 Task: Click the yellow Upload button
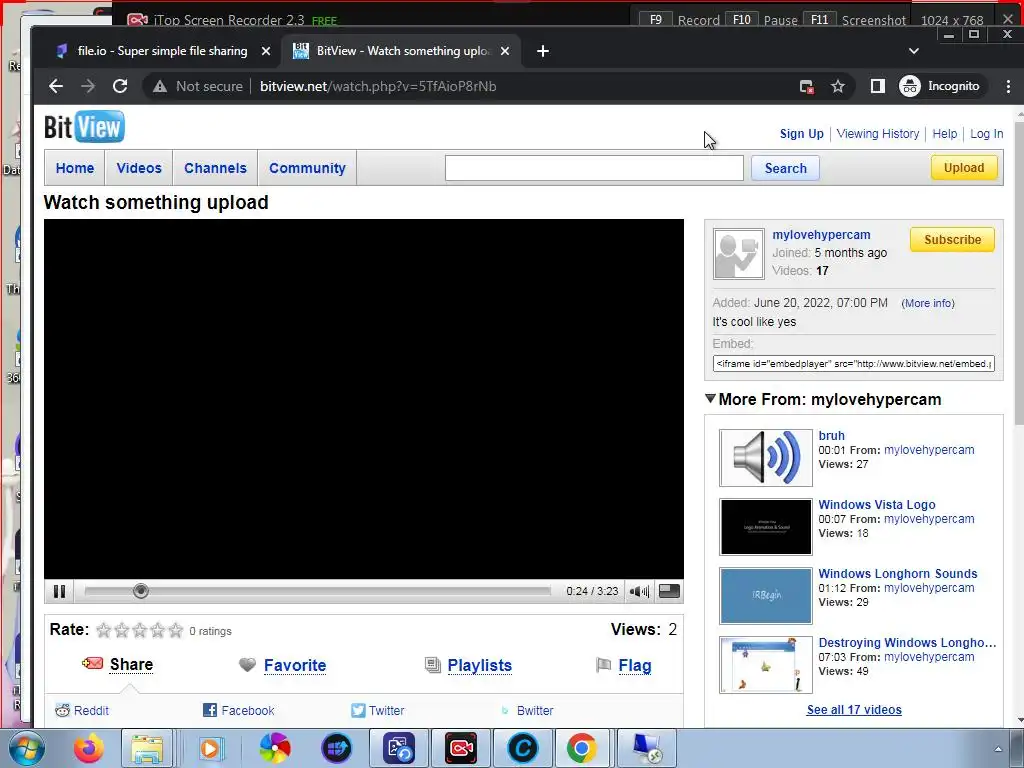pyautogui.click(x=964, y=167)
